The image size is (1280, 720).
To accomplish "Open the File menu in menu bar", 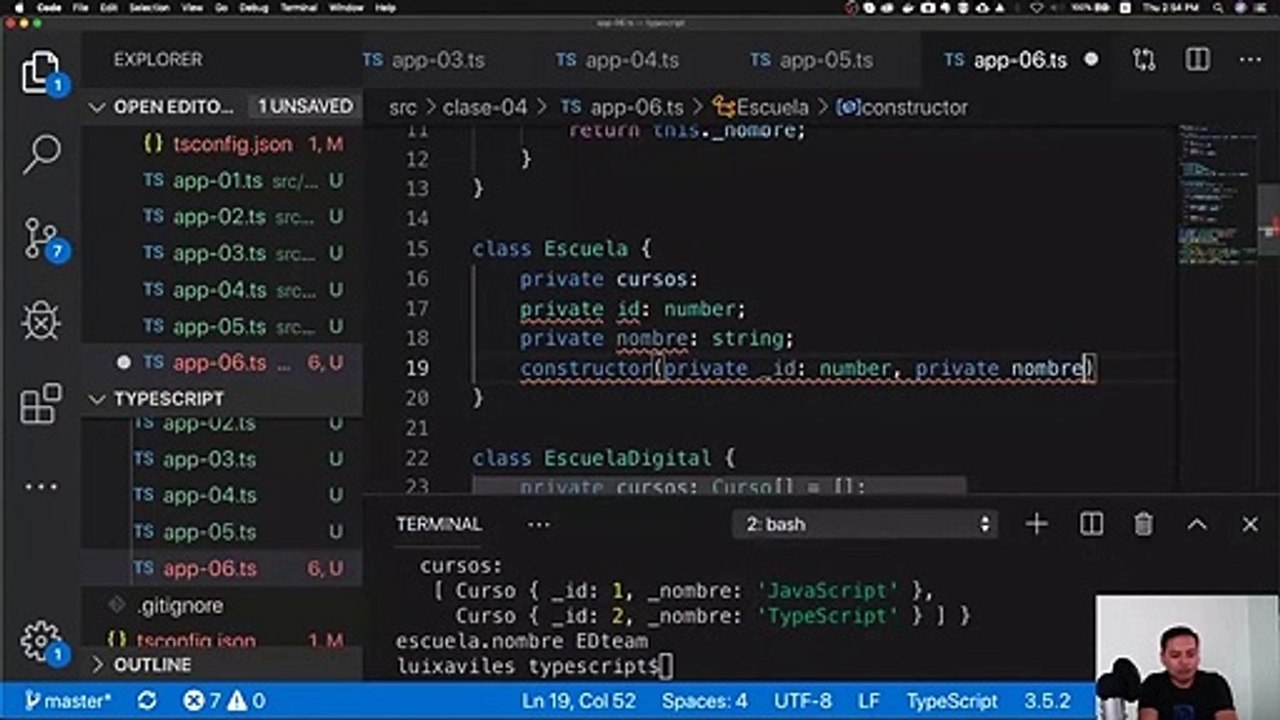I will pyautogui.click(x=80, y=7).
